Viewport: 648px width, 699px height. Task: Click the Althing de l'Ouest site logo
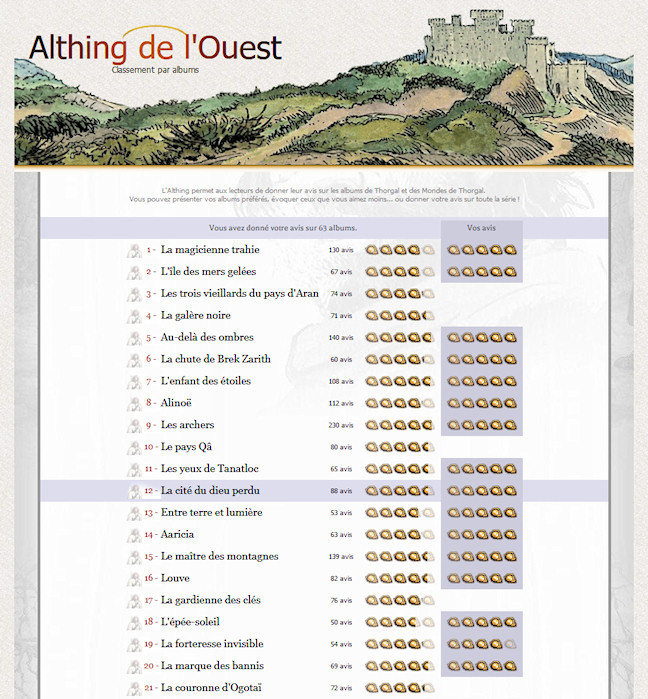point(155,48)
